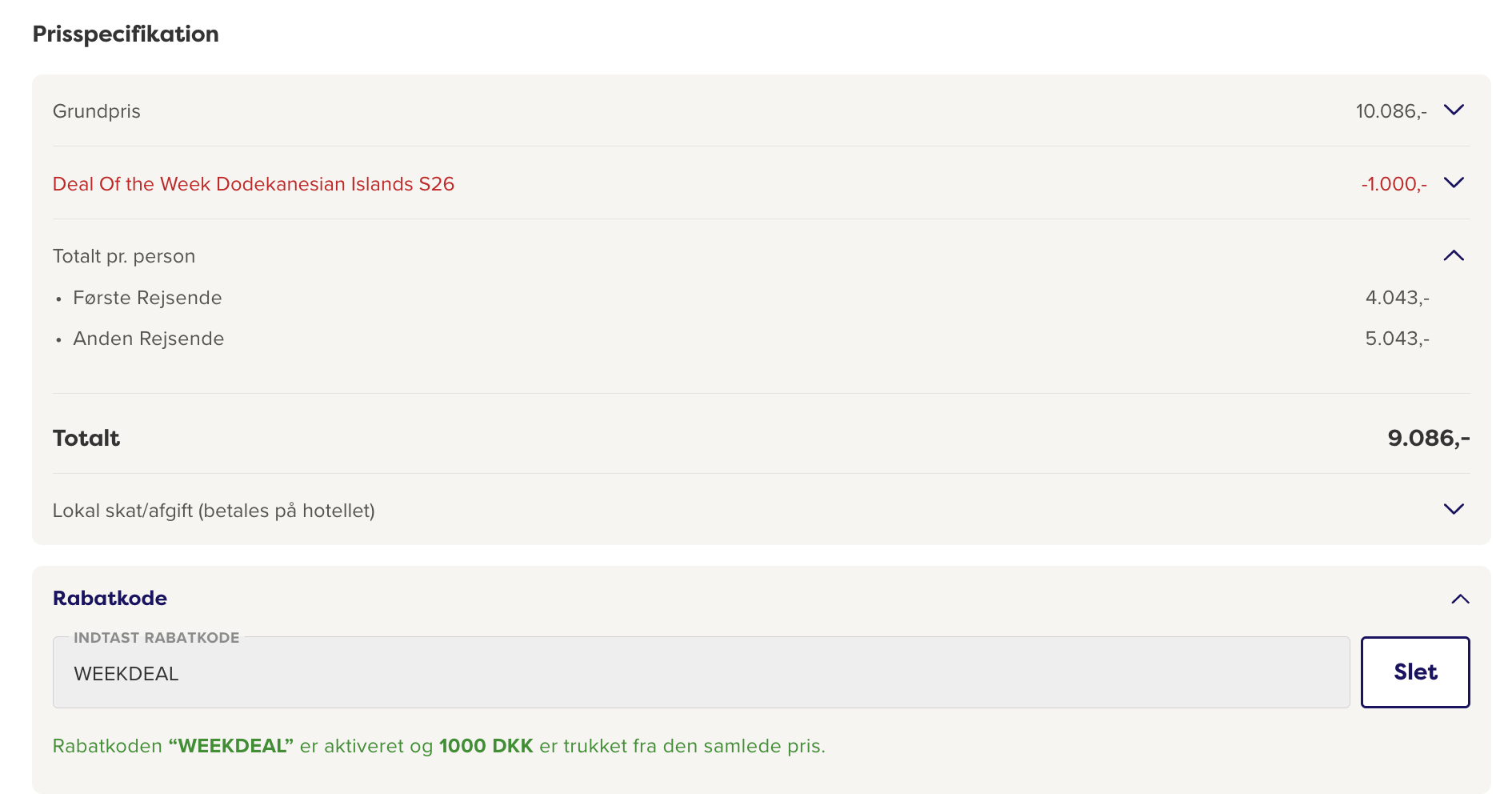Click the bold Totalt label
The height and width of the screenshot is (810, 1512).
[86, 438]
